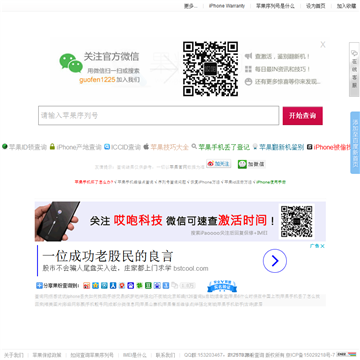Click the Apple logo beside 苹果技巧大全
360x360 pixels.
[146, 146]
